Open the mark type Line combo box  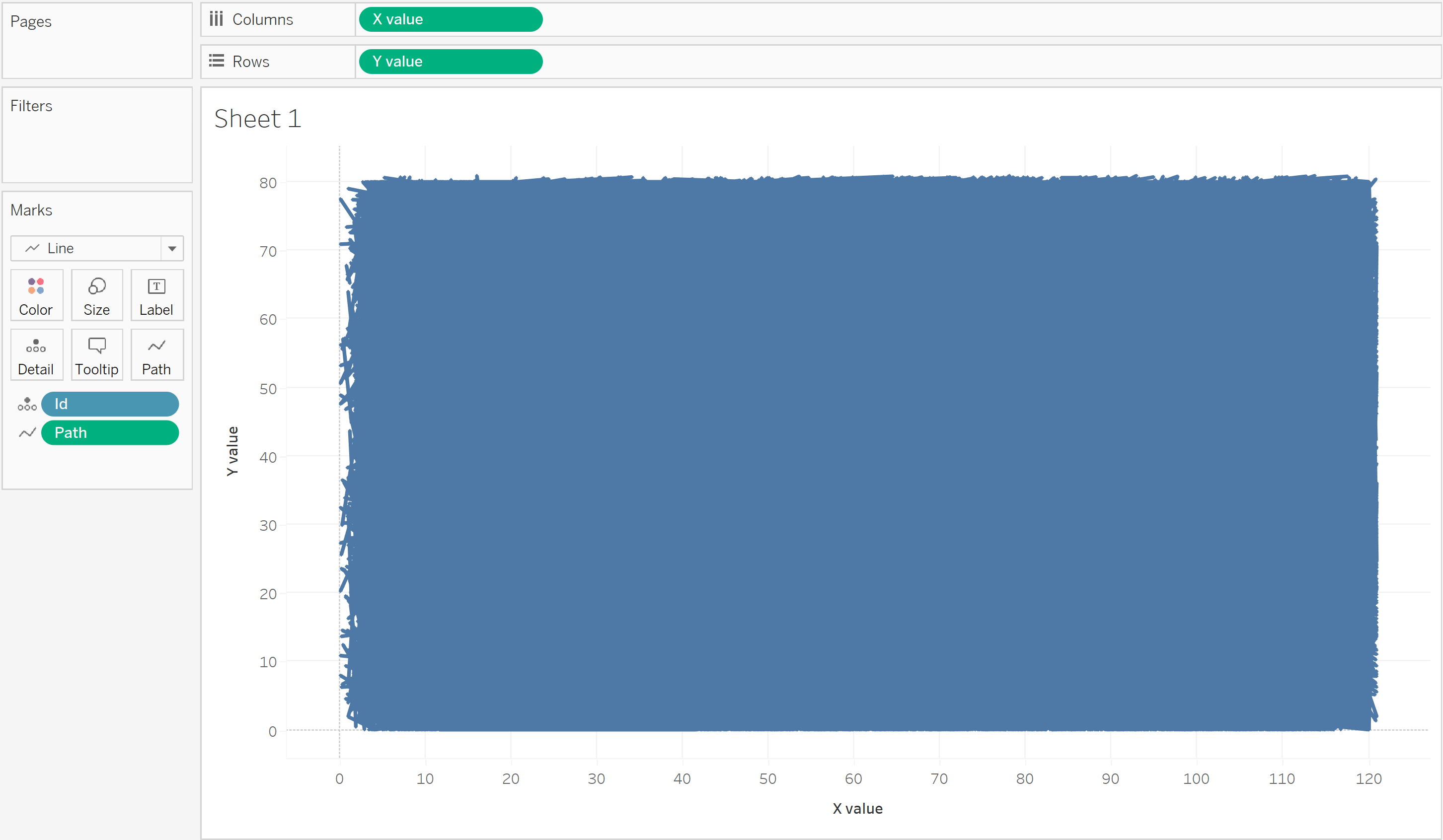86,248
